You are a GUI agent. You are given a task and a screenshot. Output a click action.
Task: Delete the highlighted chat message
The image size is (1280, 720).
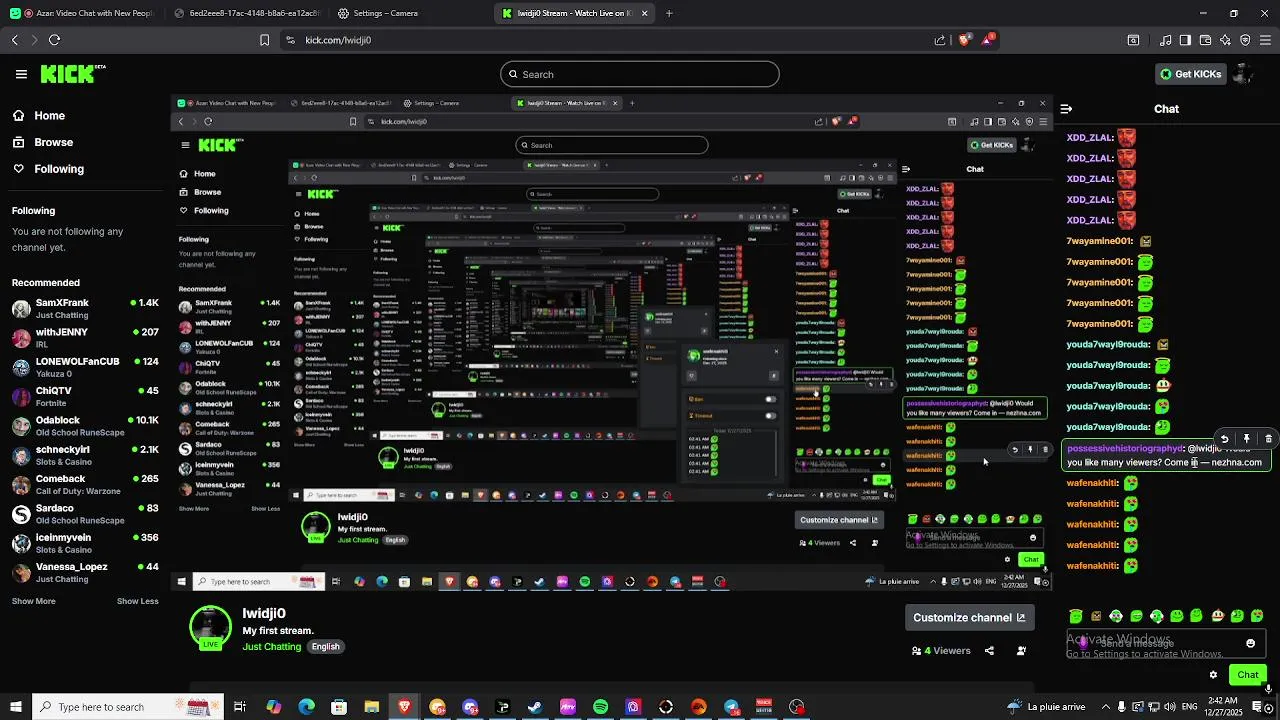pyautogui.click(x=1268, y=438)
